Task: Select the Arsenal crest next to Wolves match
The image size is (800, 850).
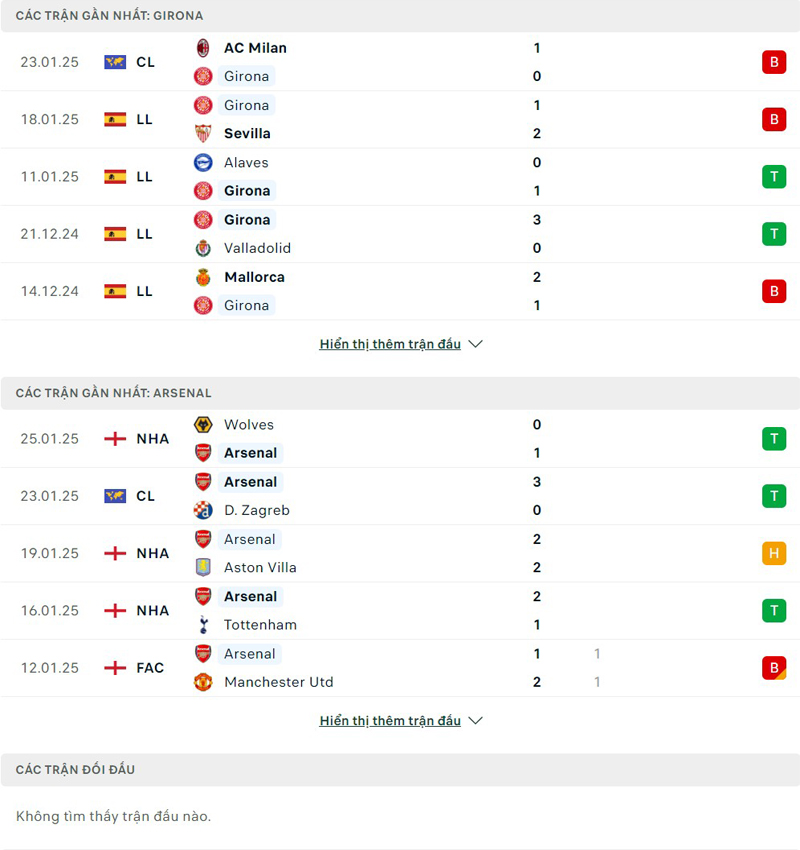Action: click(205, 453)
